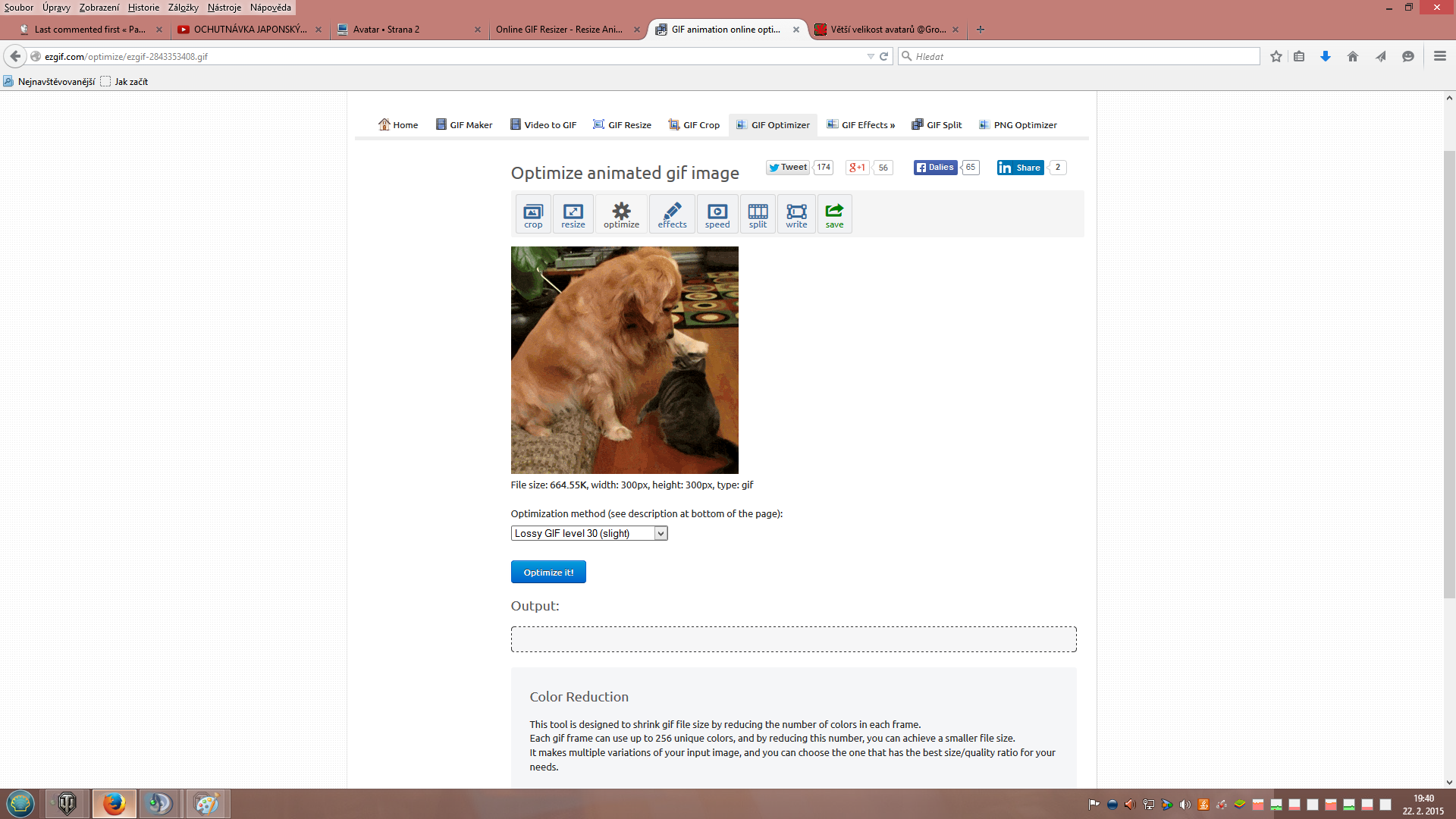Click the optimize gear icon

(x=621, y=214)
